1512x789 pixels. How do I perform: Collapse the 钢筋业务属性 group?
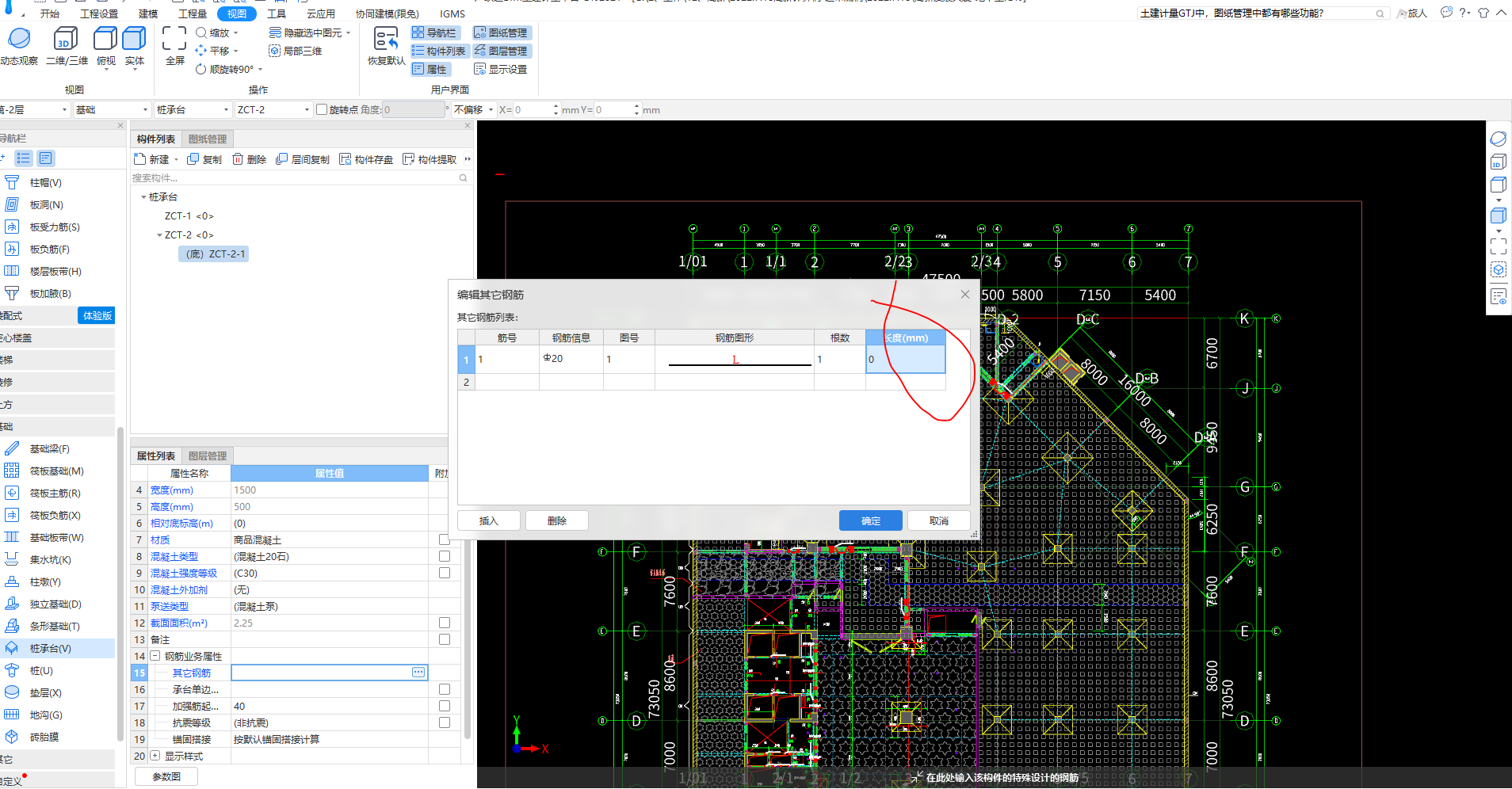[155, 656]
